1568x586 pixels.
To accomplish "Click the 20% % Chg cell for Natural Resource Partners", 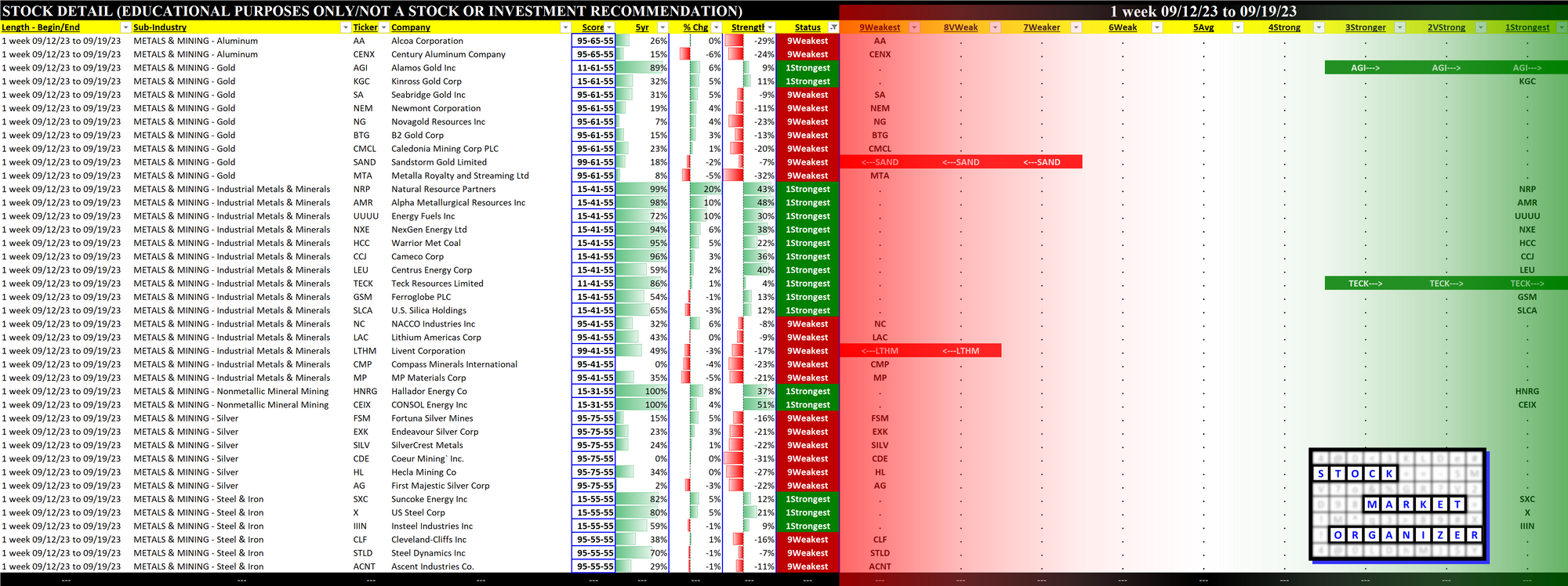I will 696,189.
